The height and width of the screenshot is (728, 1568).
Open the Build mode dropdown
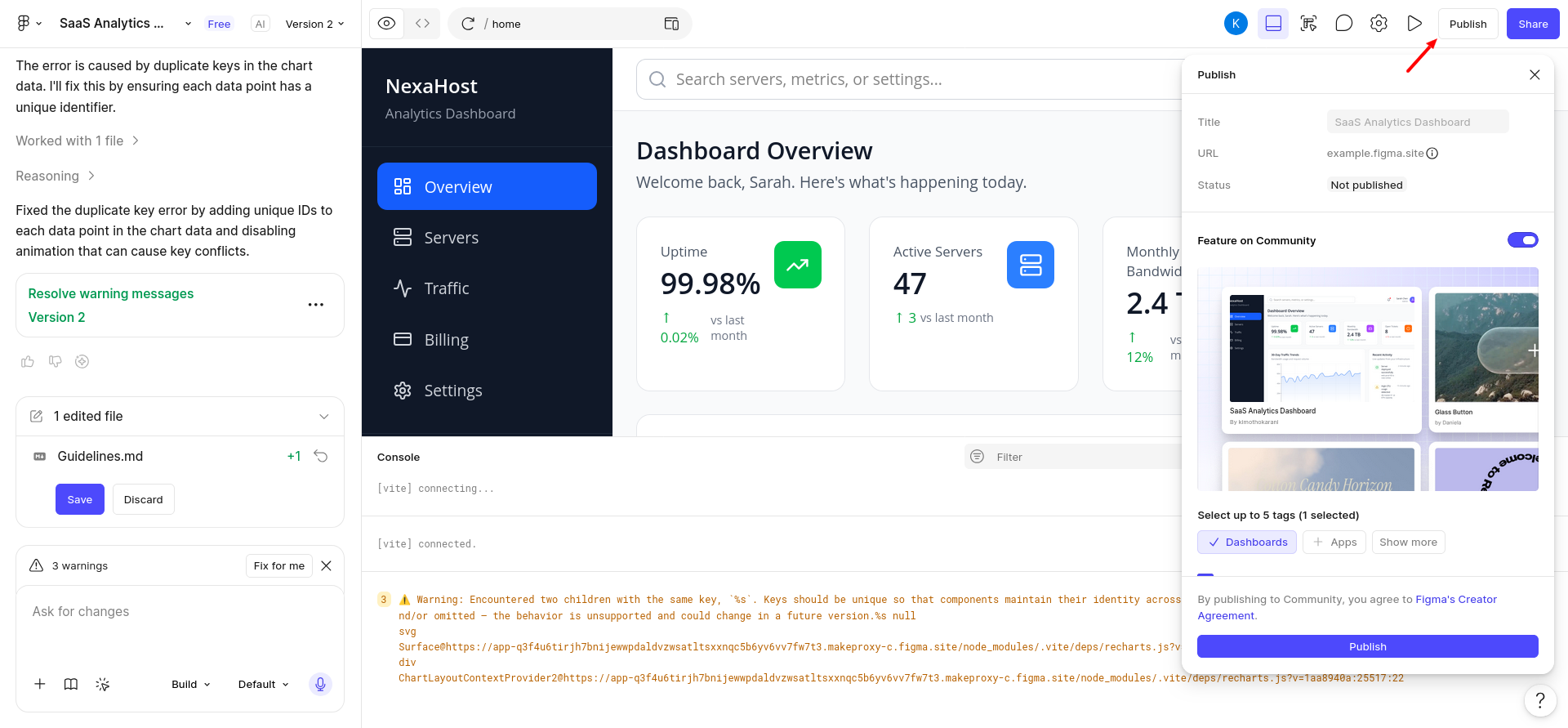(191, 684)
